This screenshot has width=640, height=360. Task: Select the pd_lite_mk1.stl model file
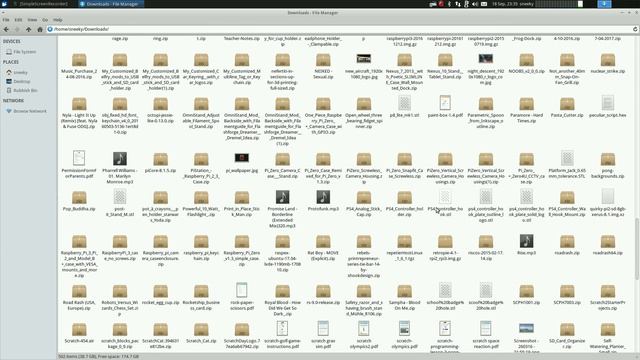click(404, 103)
